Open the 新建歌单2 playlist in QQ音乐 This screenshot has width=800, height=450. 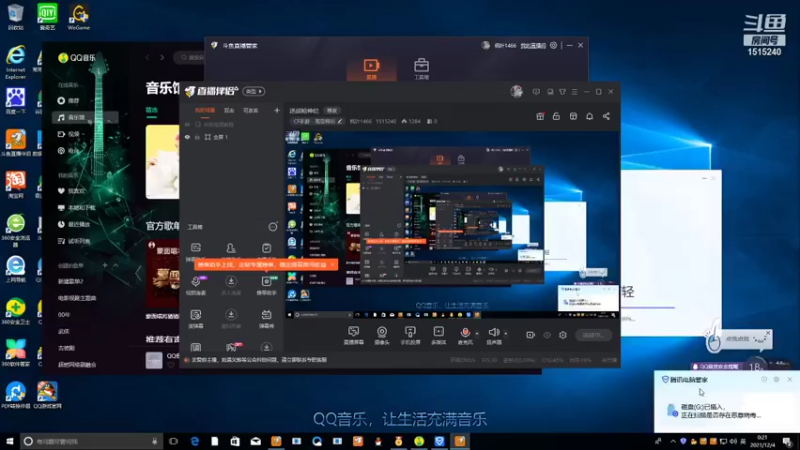(71, 281)
